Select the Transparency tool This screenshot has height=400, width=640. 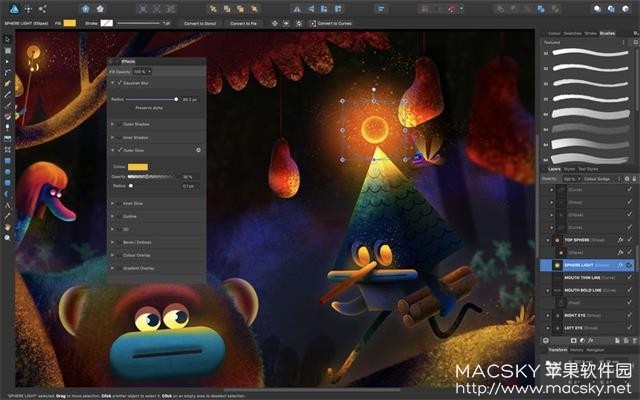click(x=7, y=127)
